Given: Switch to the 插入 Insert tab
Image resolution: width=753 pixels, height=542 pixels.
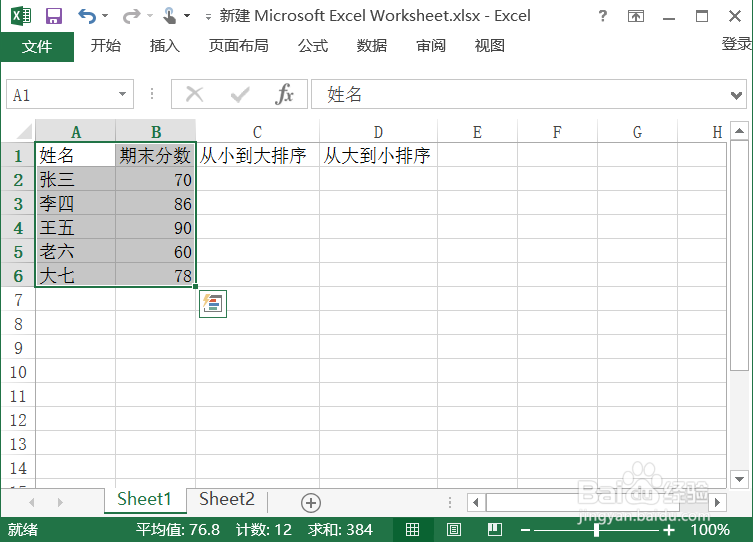Looking at the screenshot, I should 165,46.
